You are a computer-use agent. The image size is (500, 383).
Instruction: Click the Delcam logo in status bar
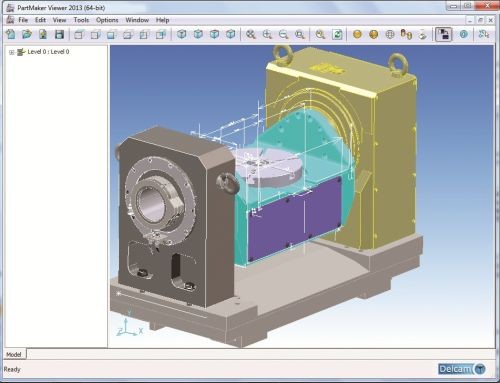[462, 369]
